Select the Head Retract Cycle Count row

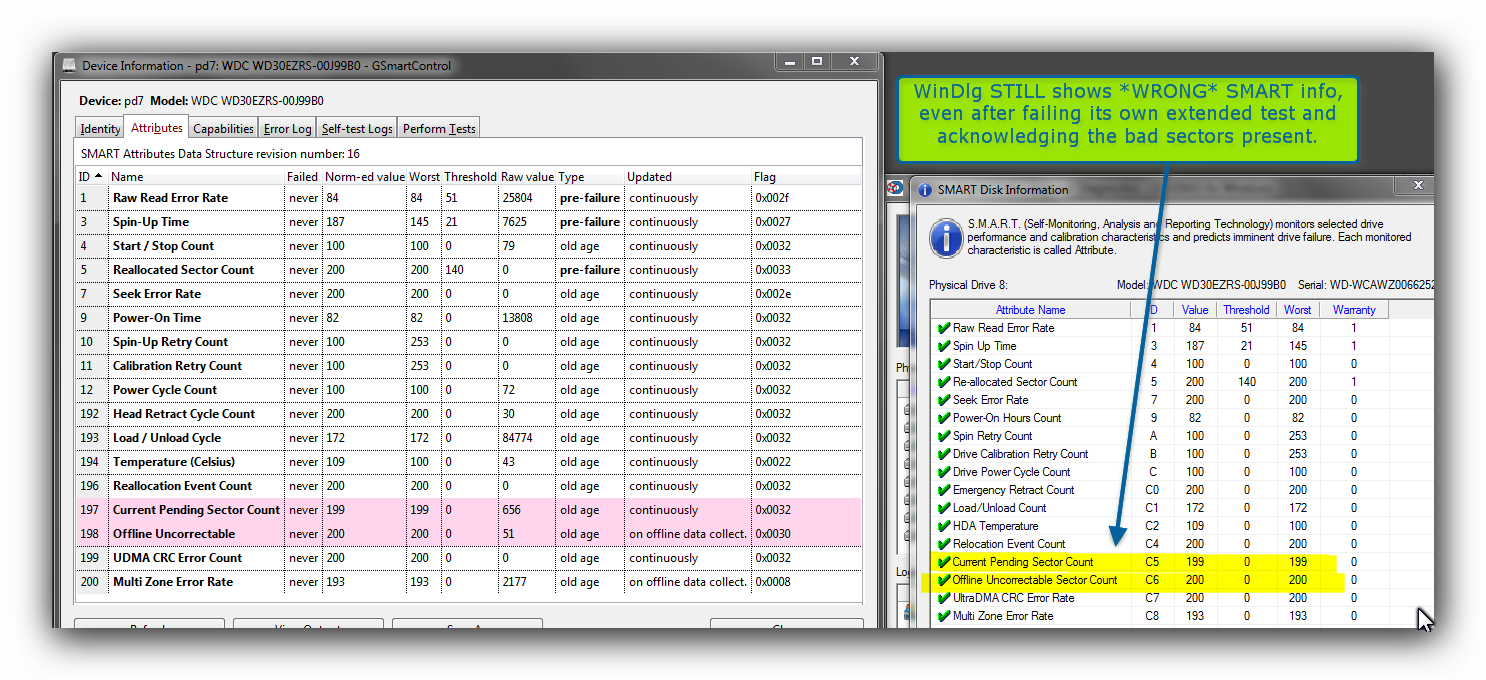pyautogui.click(x=469, y=414)
